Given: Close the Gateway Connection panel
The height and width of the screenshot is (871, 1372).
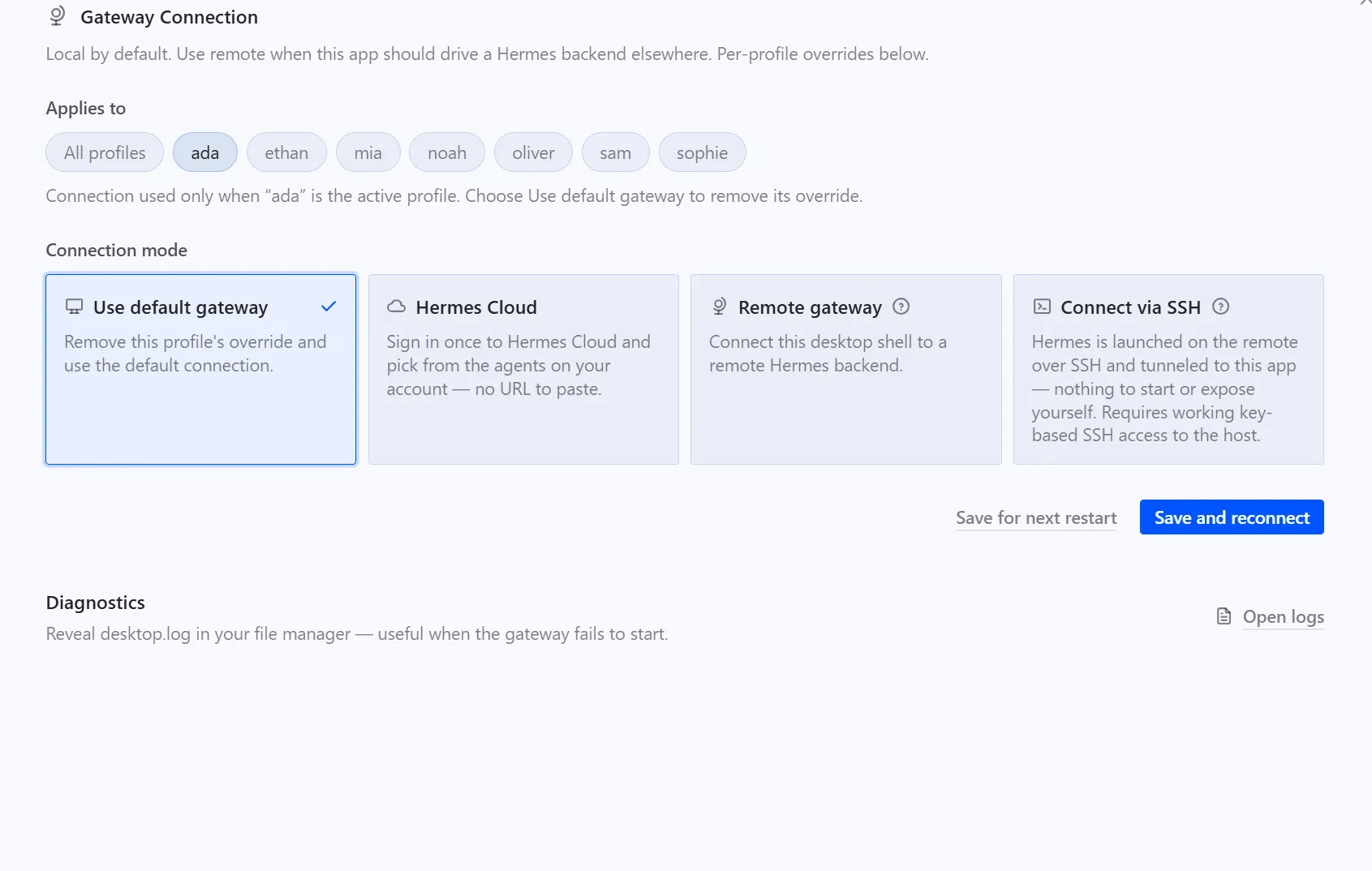Looking at the screenshot, I should click(1366, 2).
